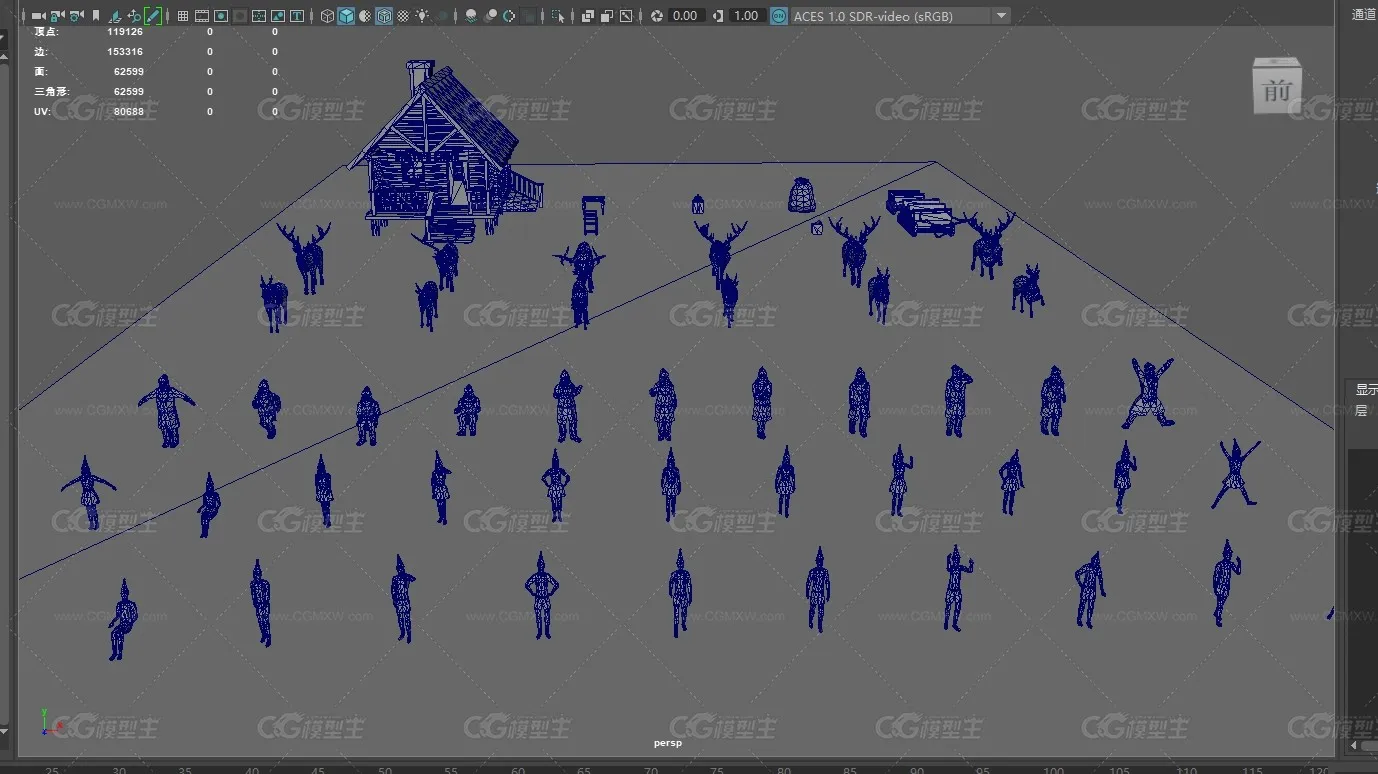Screen dimensions: 1378x774
Task: Toggle the Lock Camera icon
Action: (x=57, y=16)
